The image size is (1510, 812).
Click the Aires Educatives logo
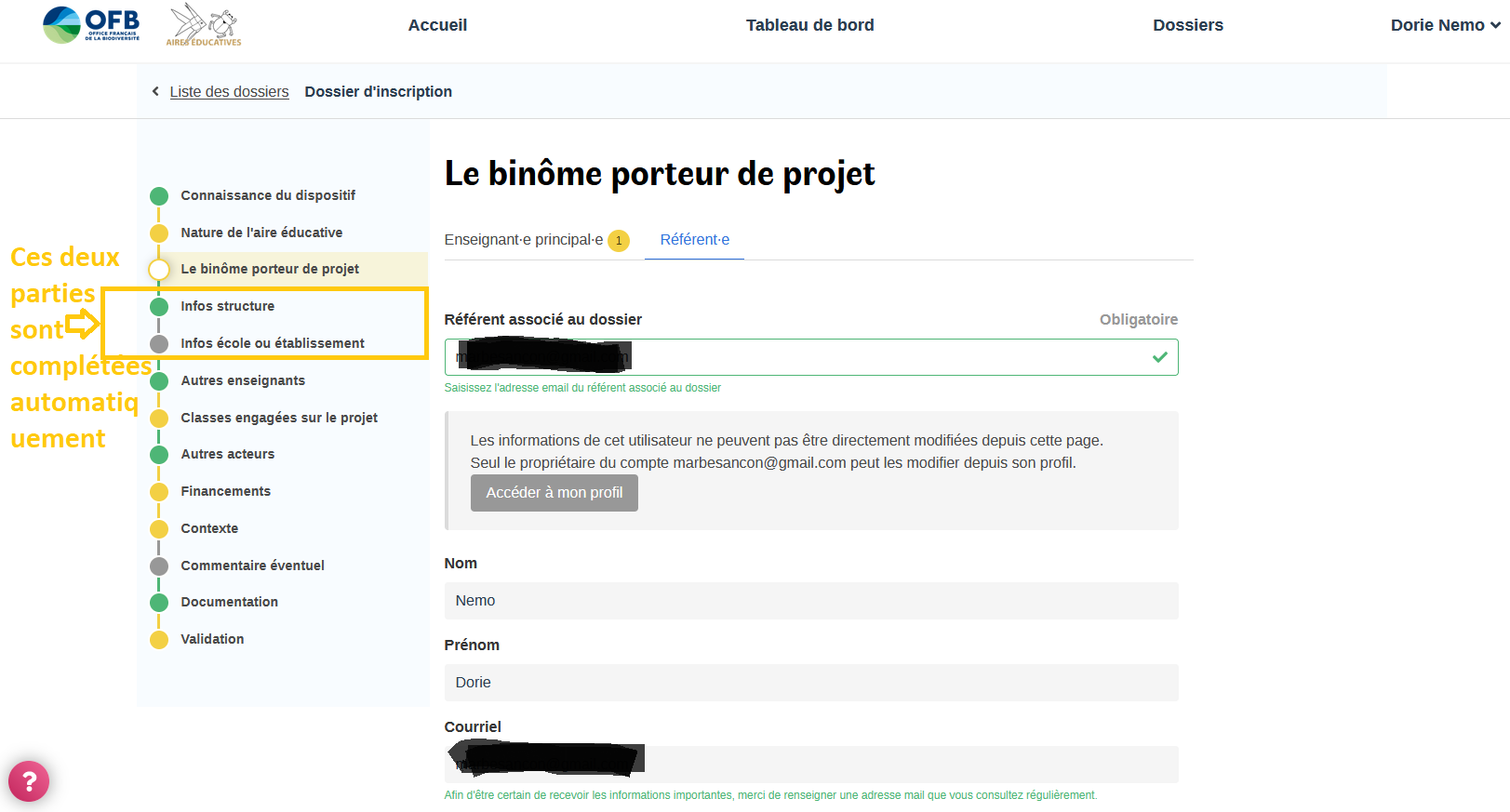pos(205,25)
